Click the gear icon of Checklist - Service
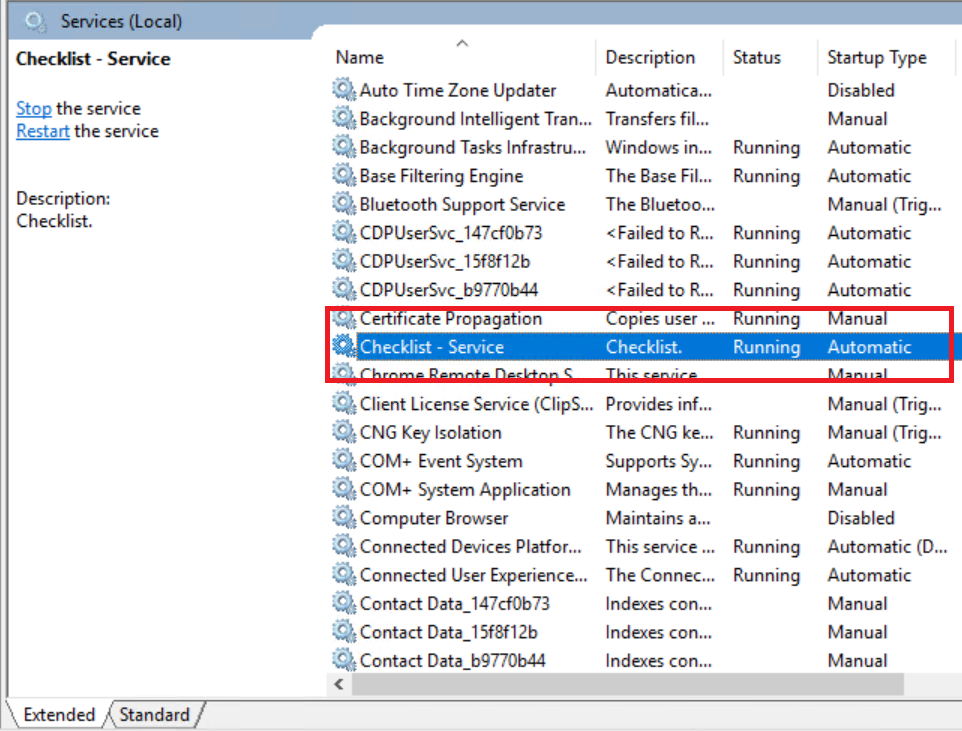This screenshot has width=962, height=731. click(x=344, y=346)
